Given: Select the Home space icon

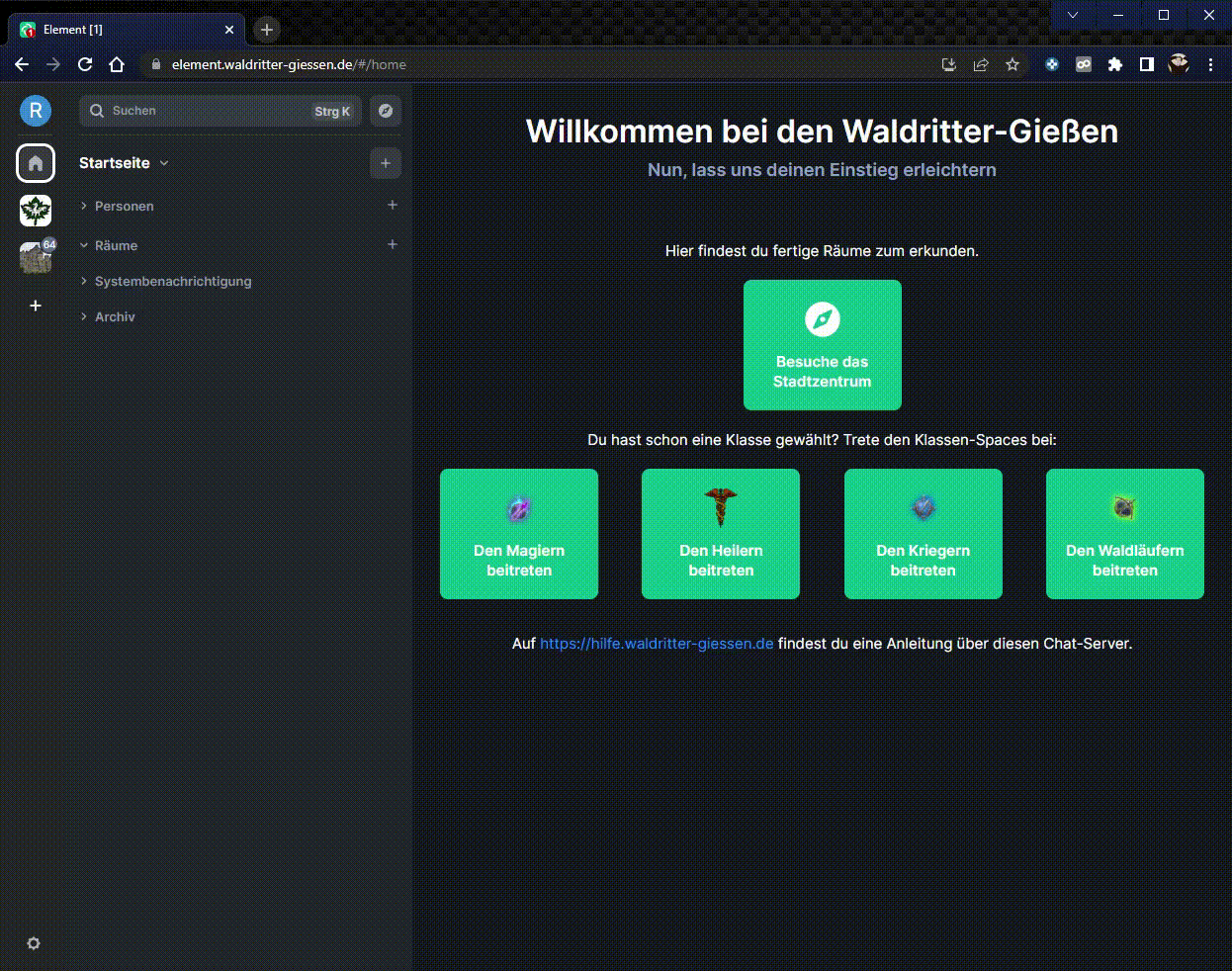Looking at the screenshot, I should pos(36,163).
